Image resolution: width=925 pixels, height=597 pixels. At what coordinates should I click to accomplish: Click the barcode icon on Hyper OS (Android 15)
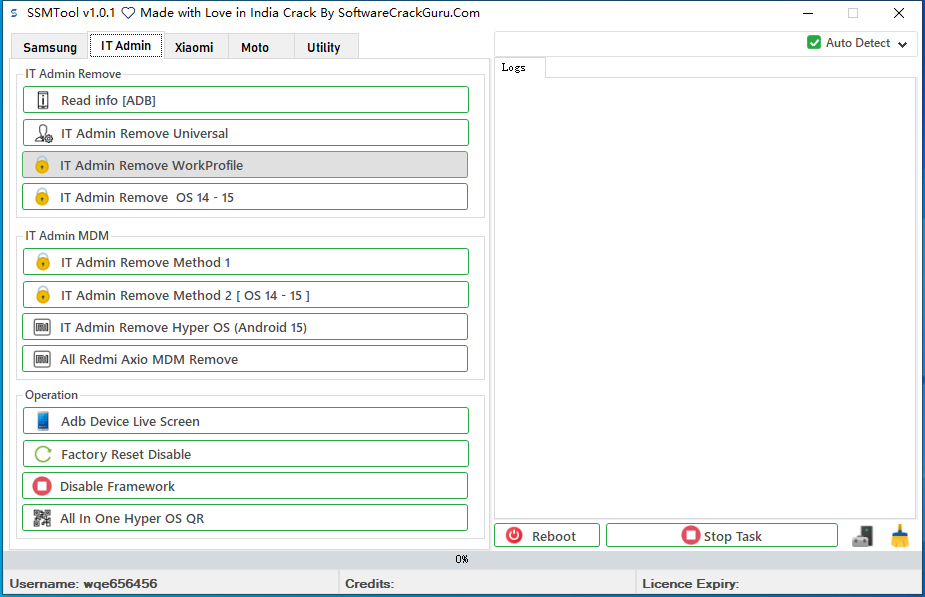click(42, 327)
